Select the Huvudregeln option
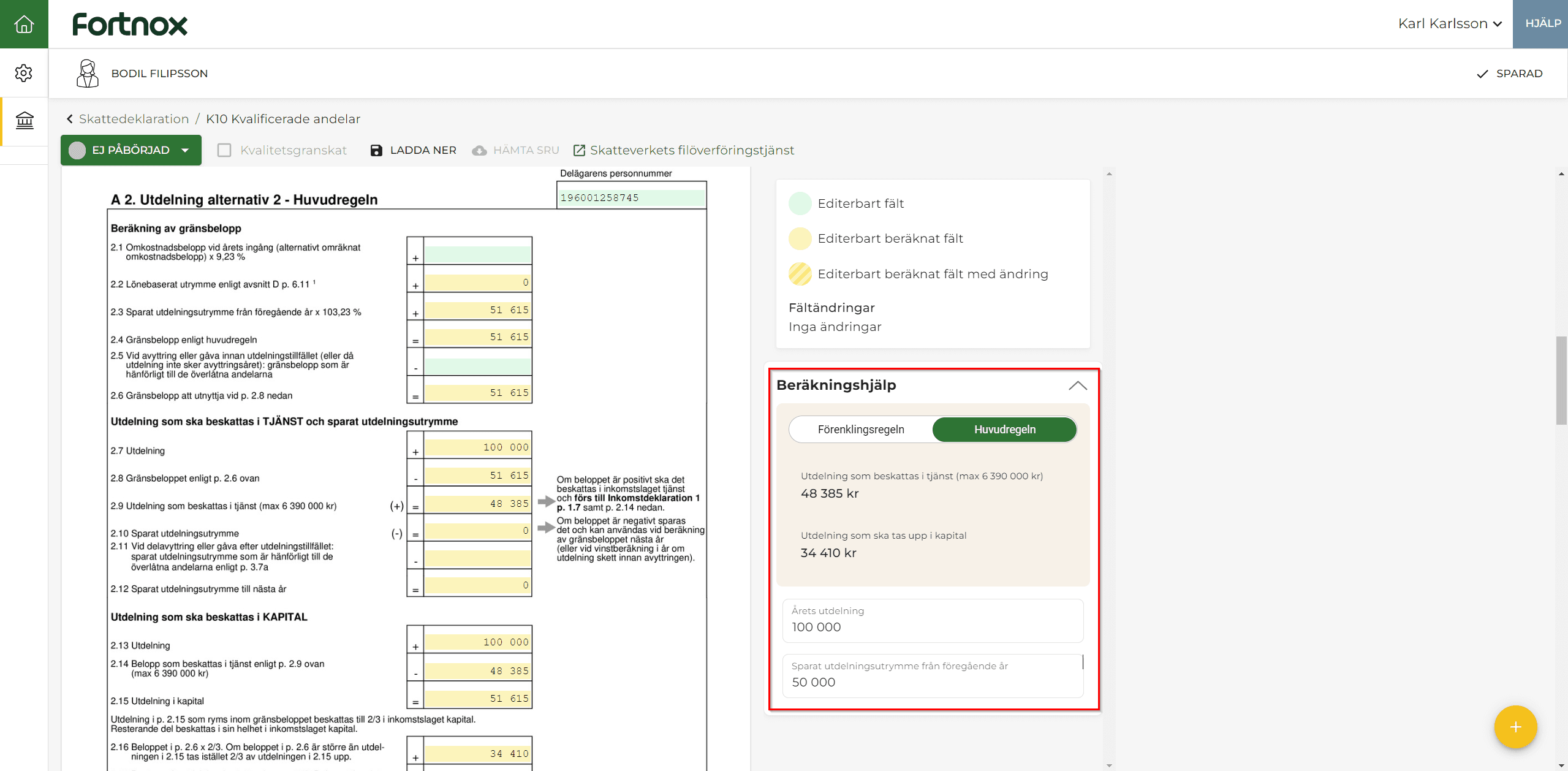Image resolution: width=1568 pixels, height=771 pixels. [1005, 430]
